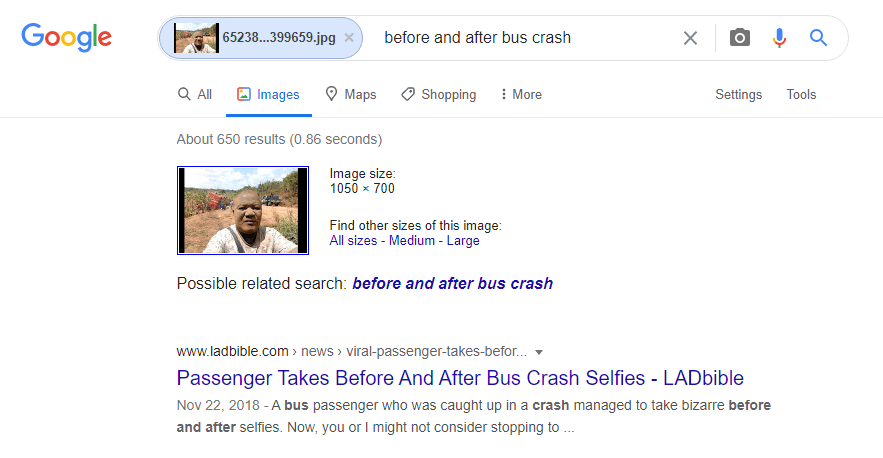Click the blue search magnifier button

[x=818, y=38]
